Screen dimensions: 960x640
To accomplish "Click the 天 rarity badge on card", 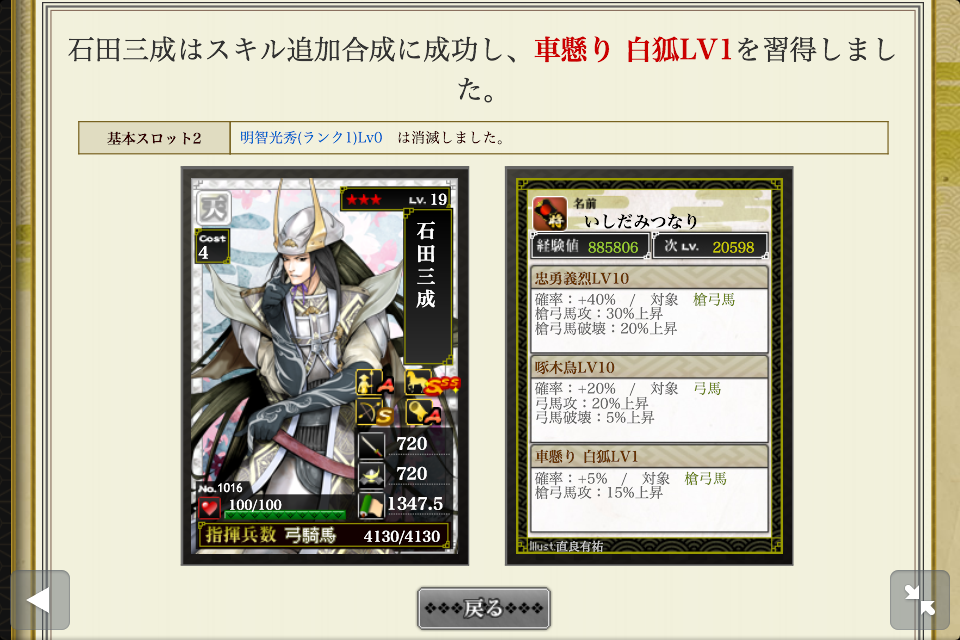I will pyautogui.click(x=213, y=208).
